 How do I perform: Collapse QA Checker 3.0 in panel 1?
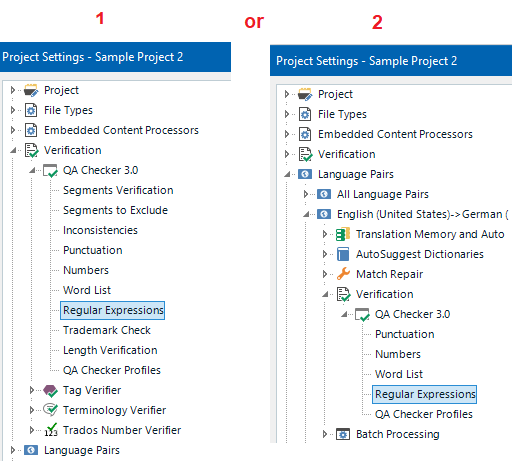32,171
